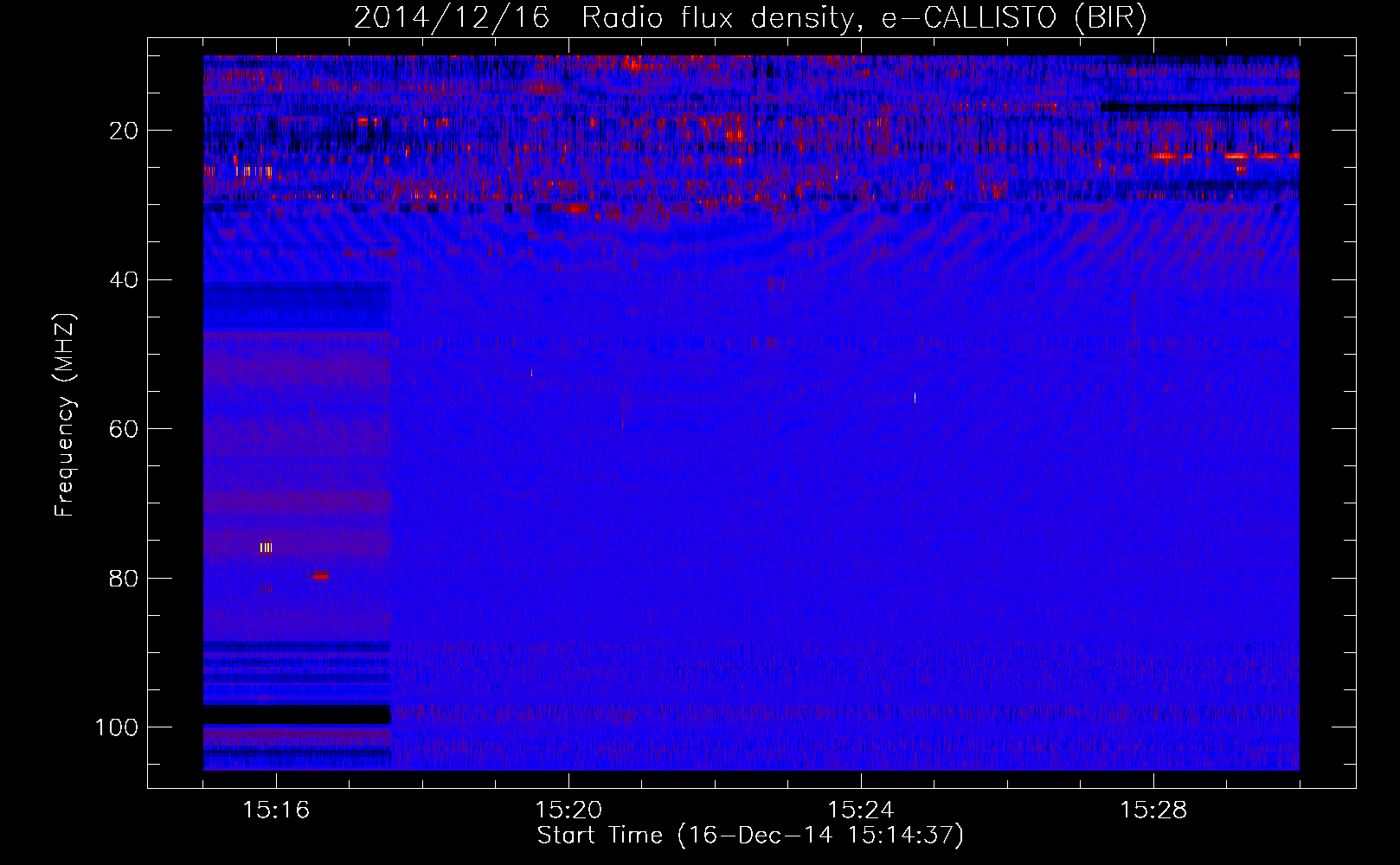Click the red burst spot near 80 MHz

(x=320, y=575)
